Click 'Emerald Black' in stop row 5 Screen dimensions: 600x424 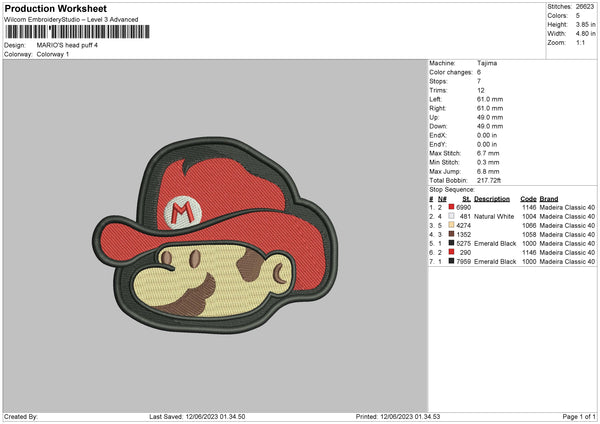click(x=495, y=243)
